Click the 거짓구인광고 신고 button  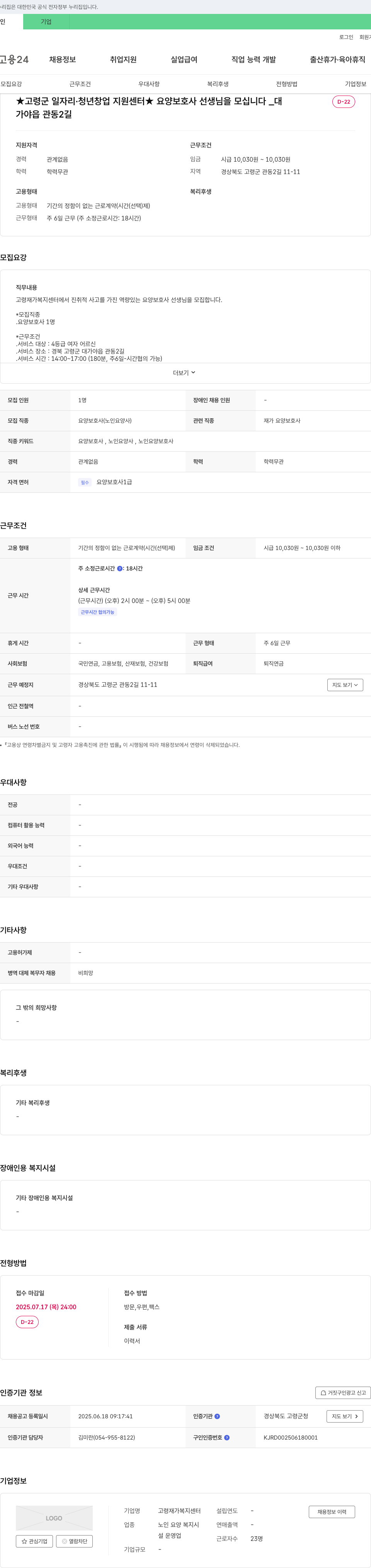pos(343,1393)
